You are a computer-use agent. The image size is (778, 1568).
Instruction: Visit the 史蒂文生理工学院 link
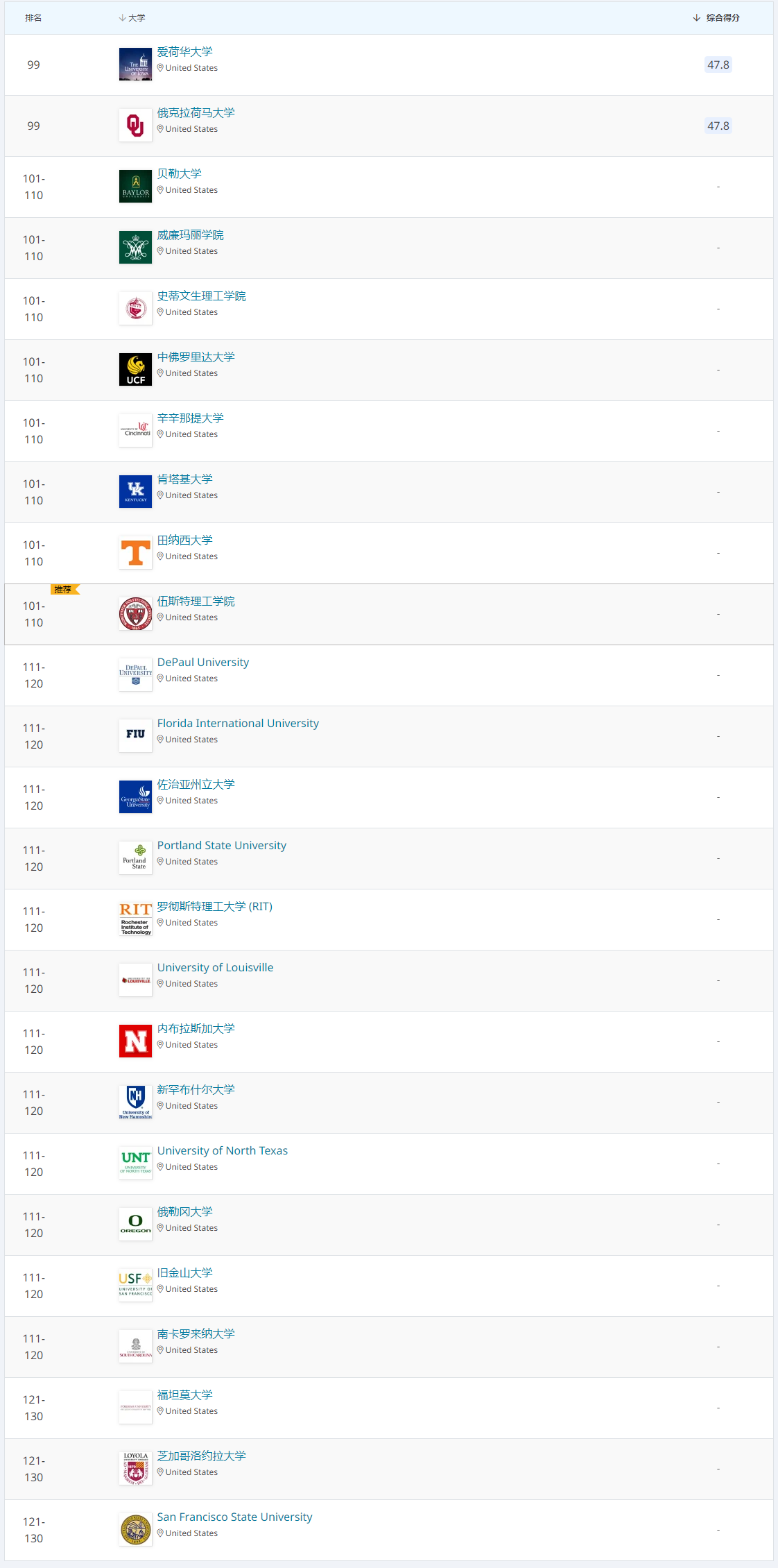tap(202, 296)
